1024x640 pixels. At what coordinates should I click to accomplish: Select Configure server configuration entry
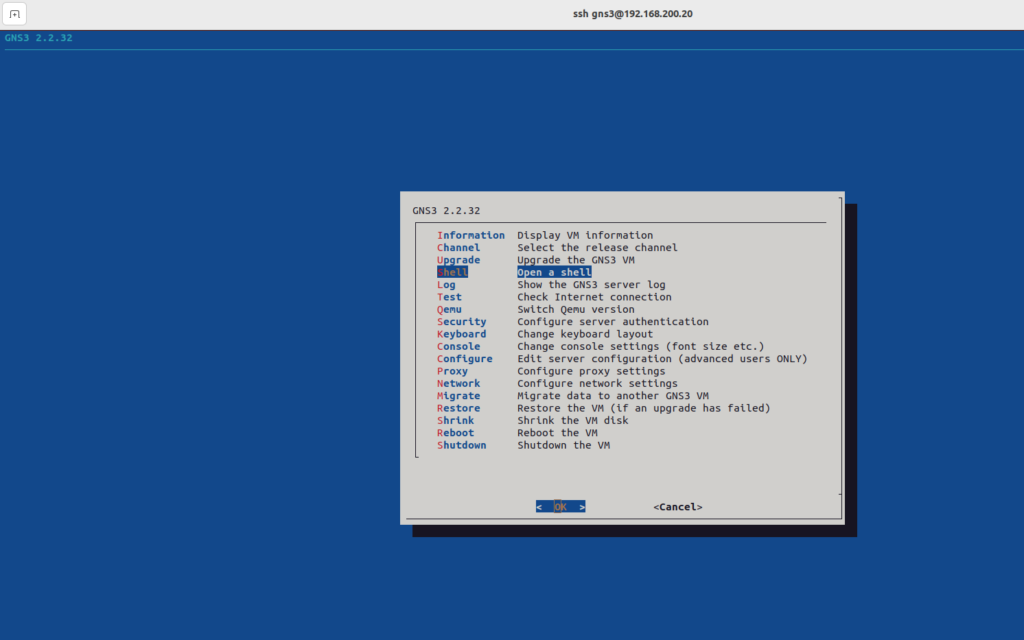pos(464,359)
